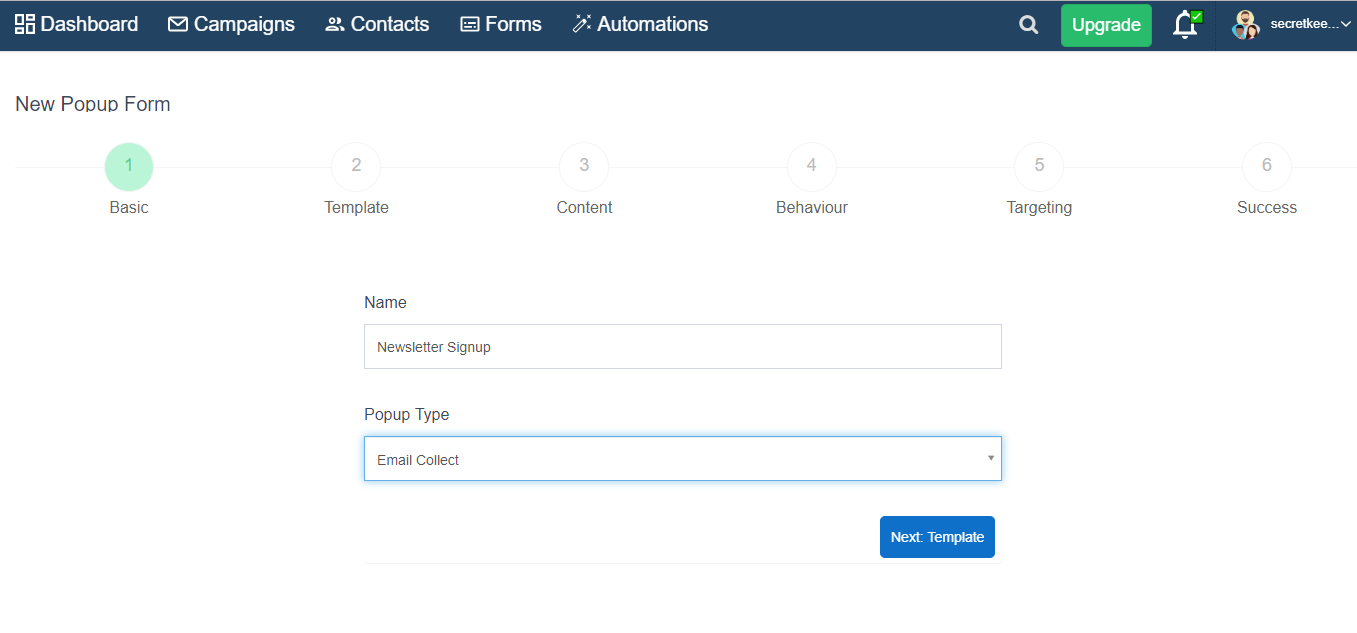Click the search magnifier icon

pyautogui.click(x=1028, y=25)
